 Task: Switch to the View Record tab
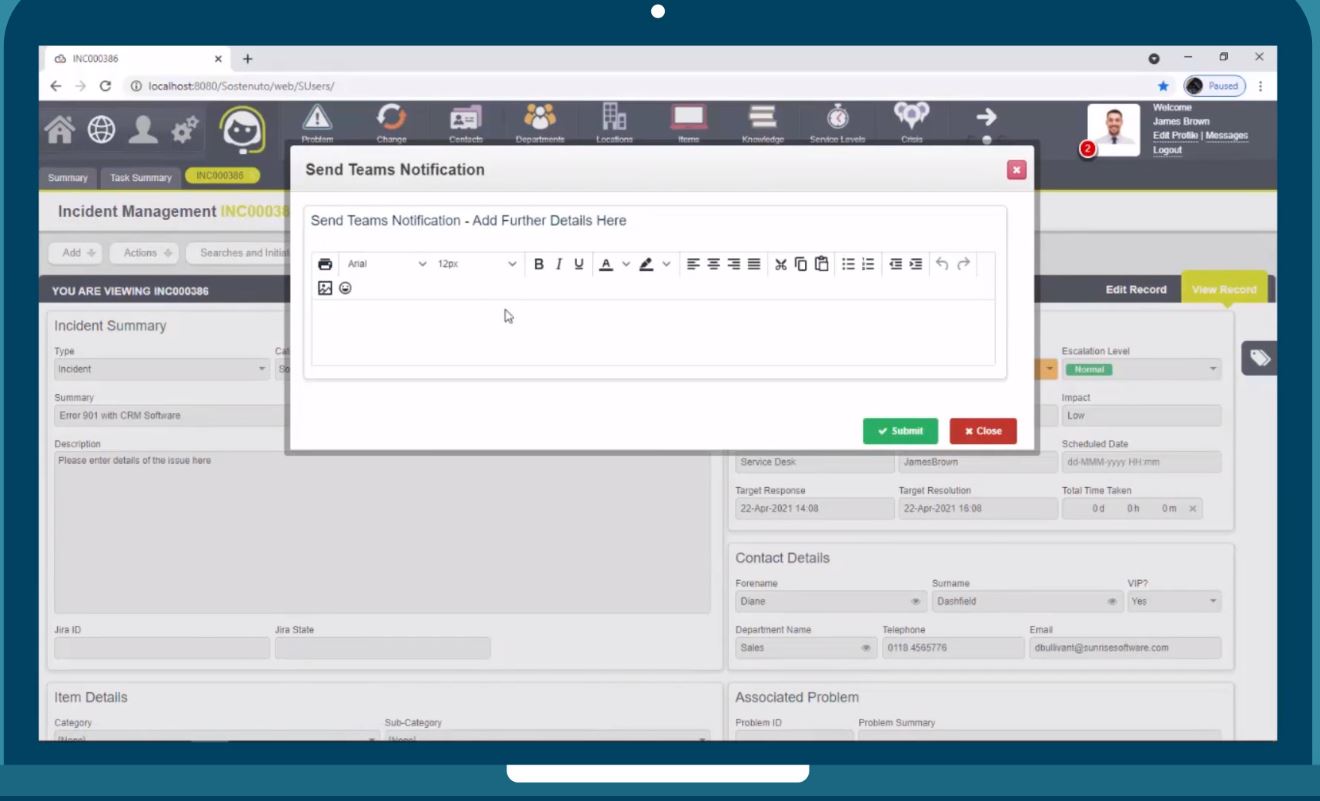tap(1224, 289)
